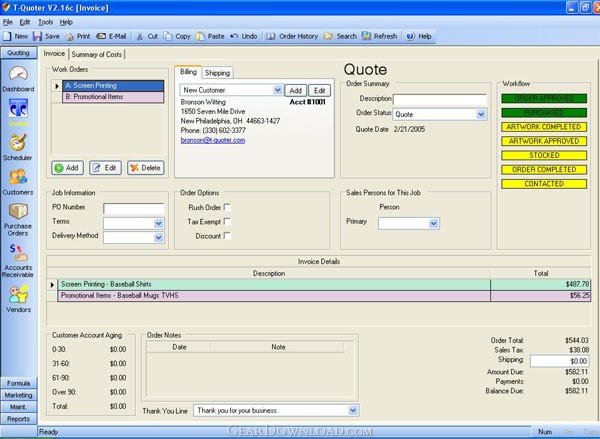Click Edit under Work Orders

click(105, 168)
